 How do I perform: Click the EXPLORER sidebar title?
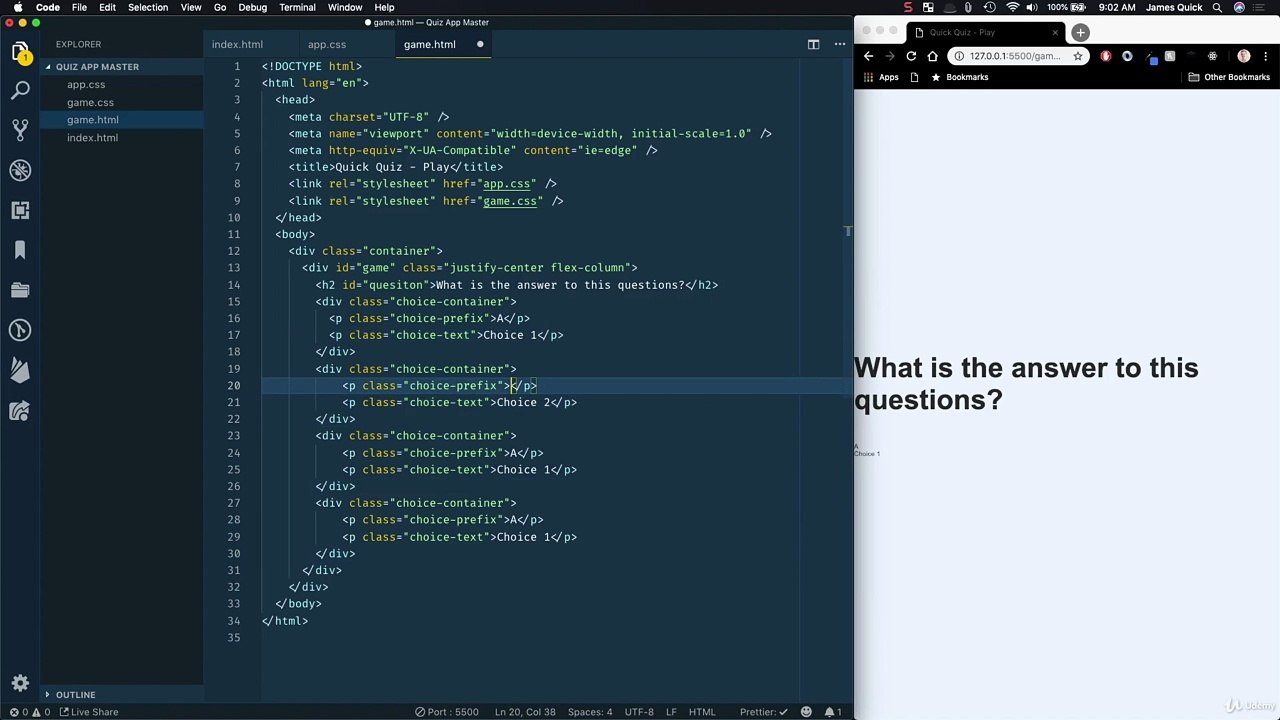[78, 44]
